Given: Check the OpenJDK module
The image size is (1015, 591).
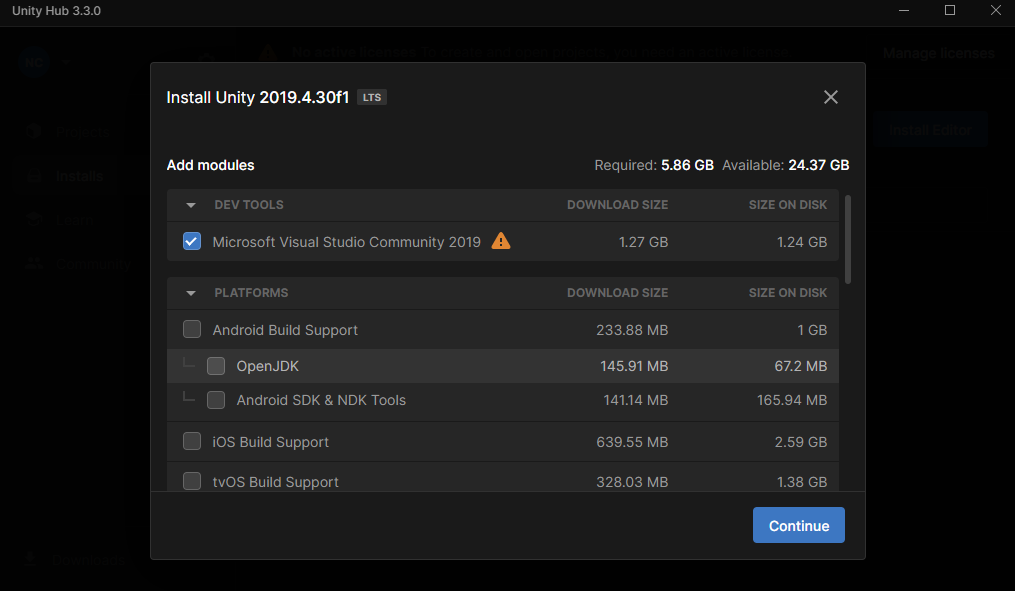Looking at the screenshot, I should (215, 365).
